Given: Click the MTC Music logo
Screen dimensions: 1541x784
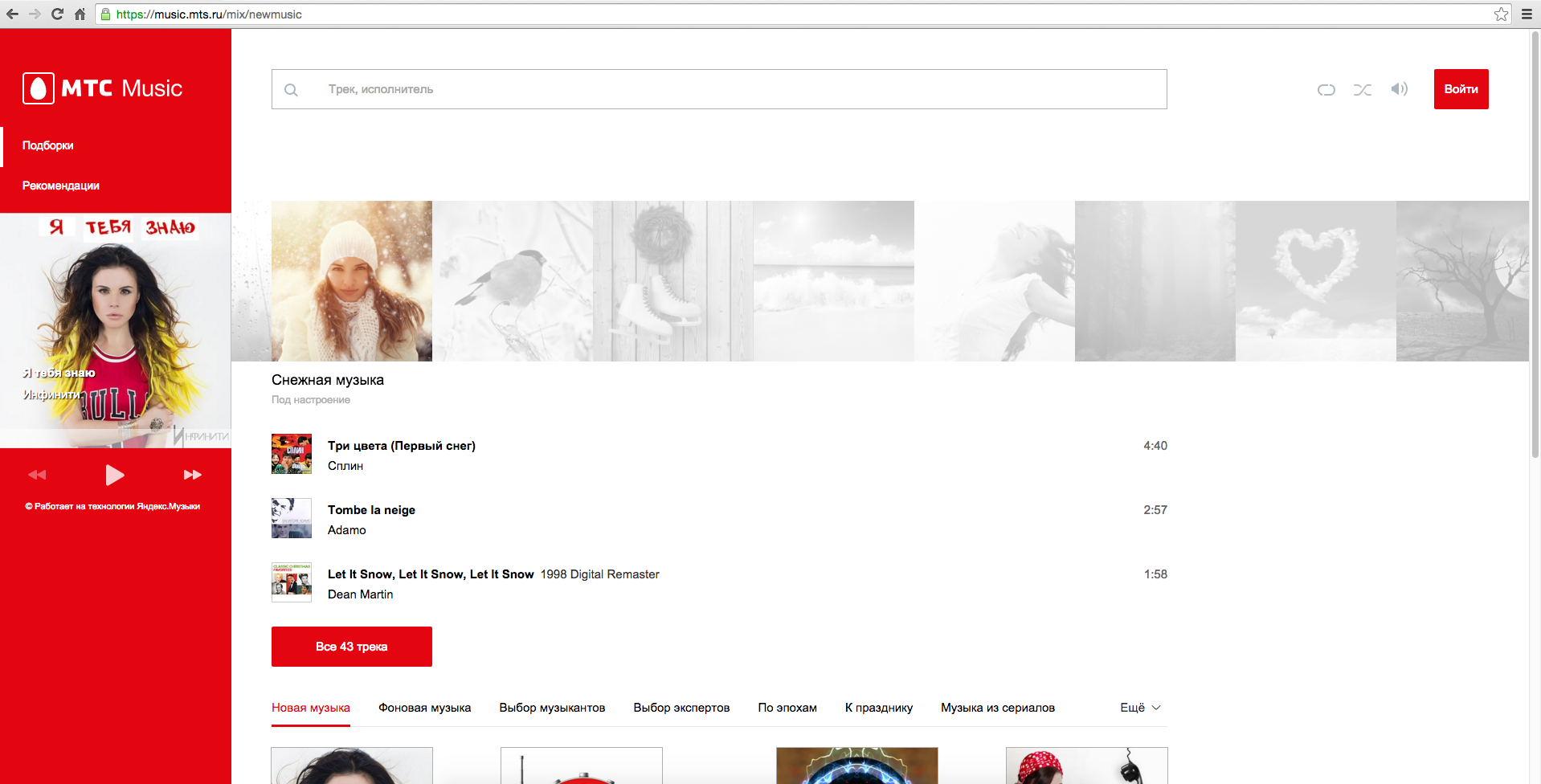Looking at the screenshot, I should (x=103, y=88).
